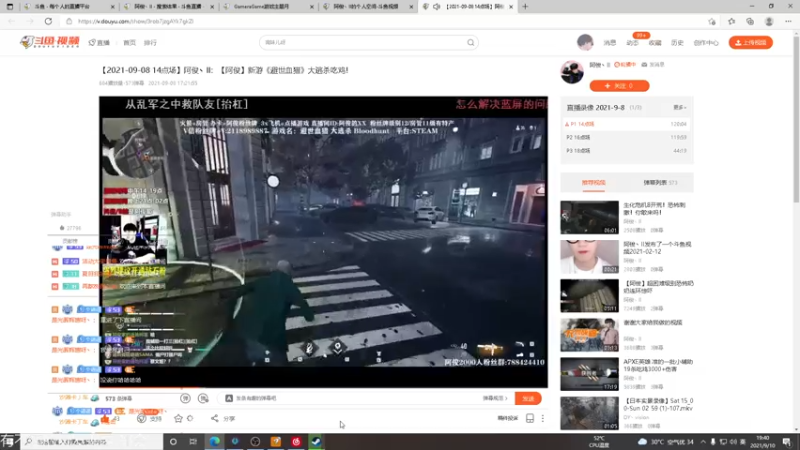Screen dimensions: 800x450
Task: Click the browser address bar URL
Action: click(x=136, y=21)
